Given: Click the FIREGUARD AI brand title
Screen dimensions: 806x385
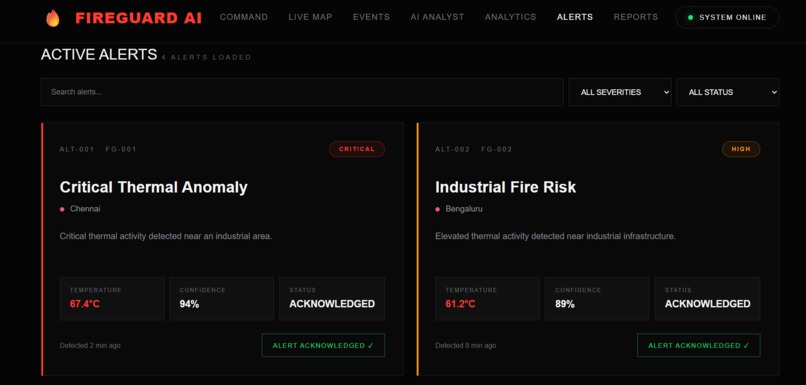Looking at the screenshot, I should click(138, 18).
